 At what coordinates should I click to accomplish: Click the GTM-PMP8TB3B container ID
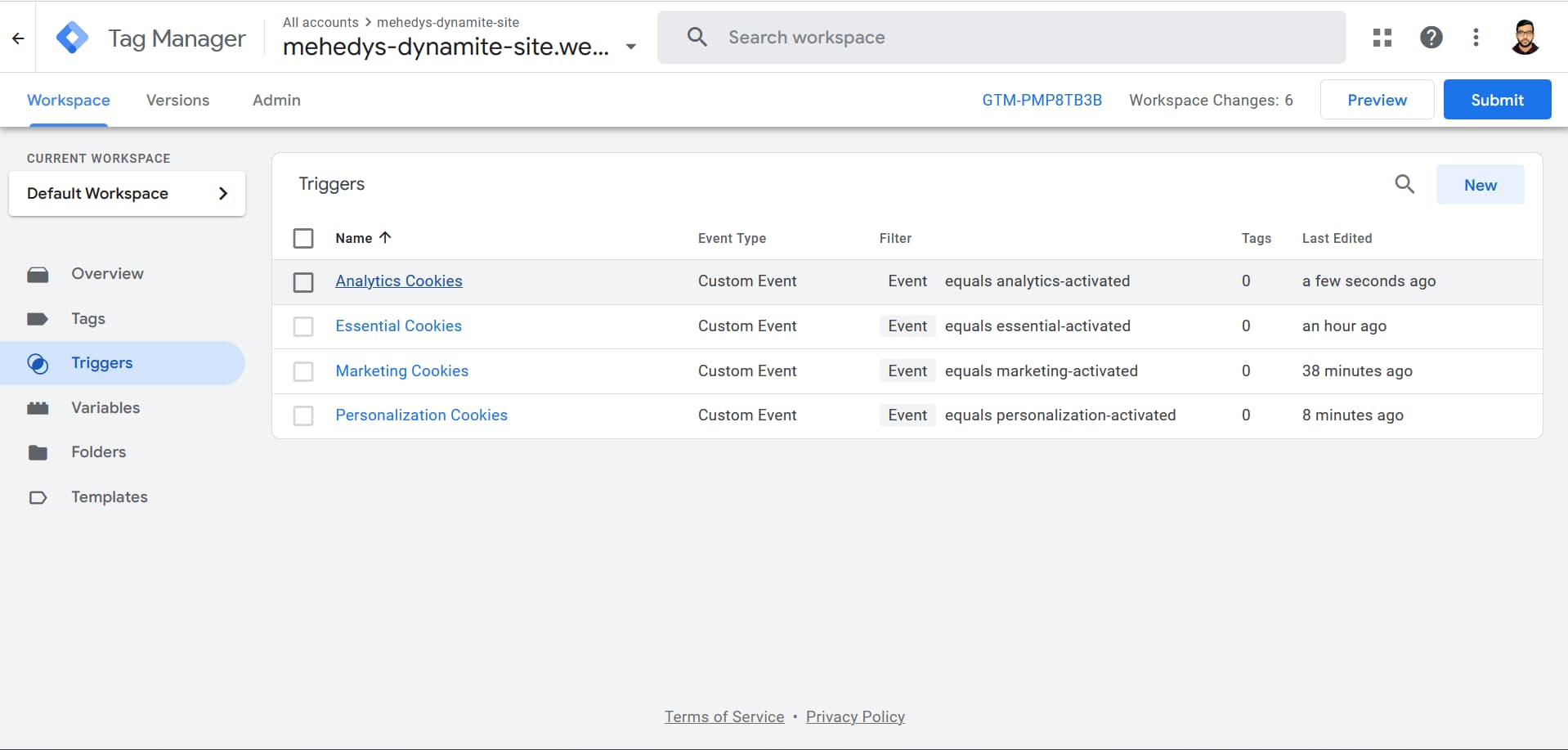coord(1042,100)
